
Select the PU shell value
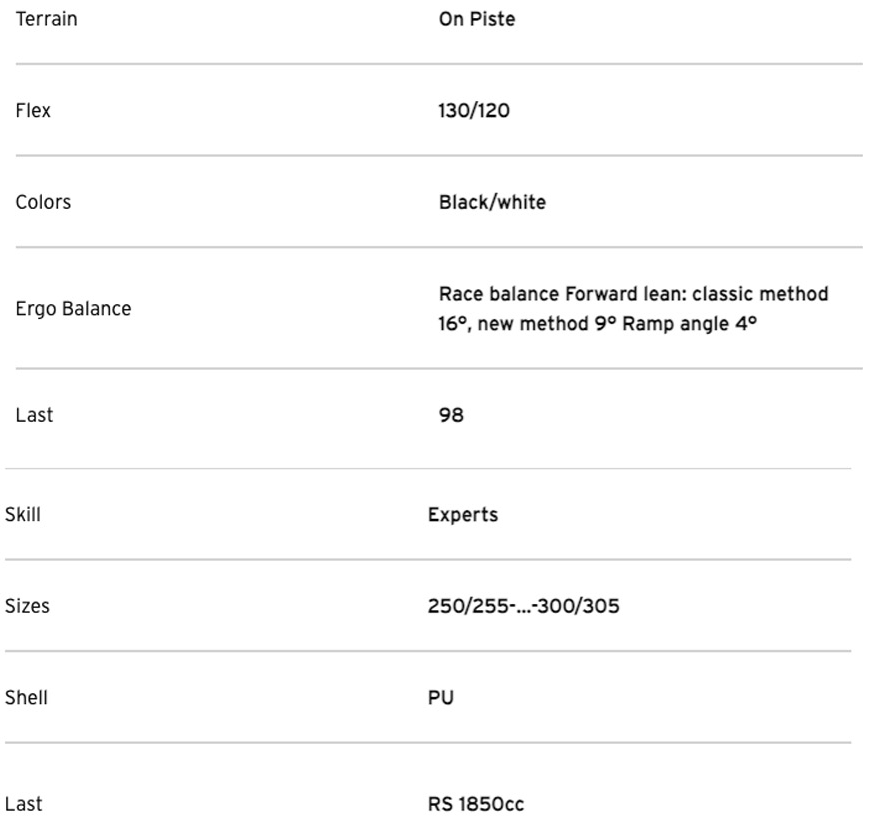pos(440,697)
